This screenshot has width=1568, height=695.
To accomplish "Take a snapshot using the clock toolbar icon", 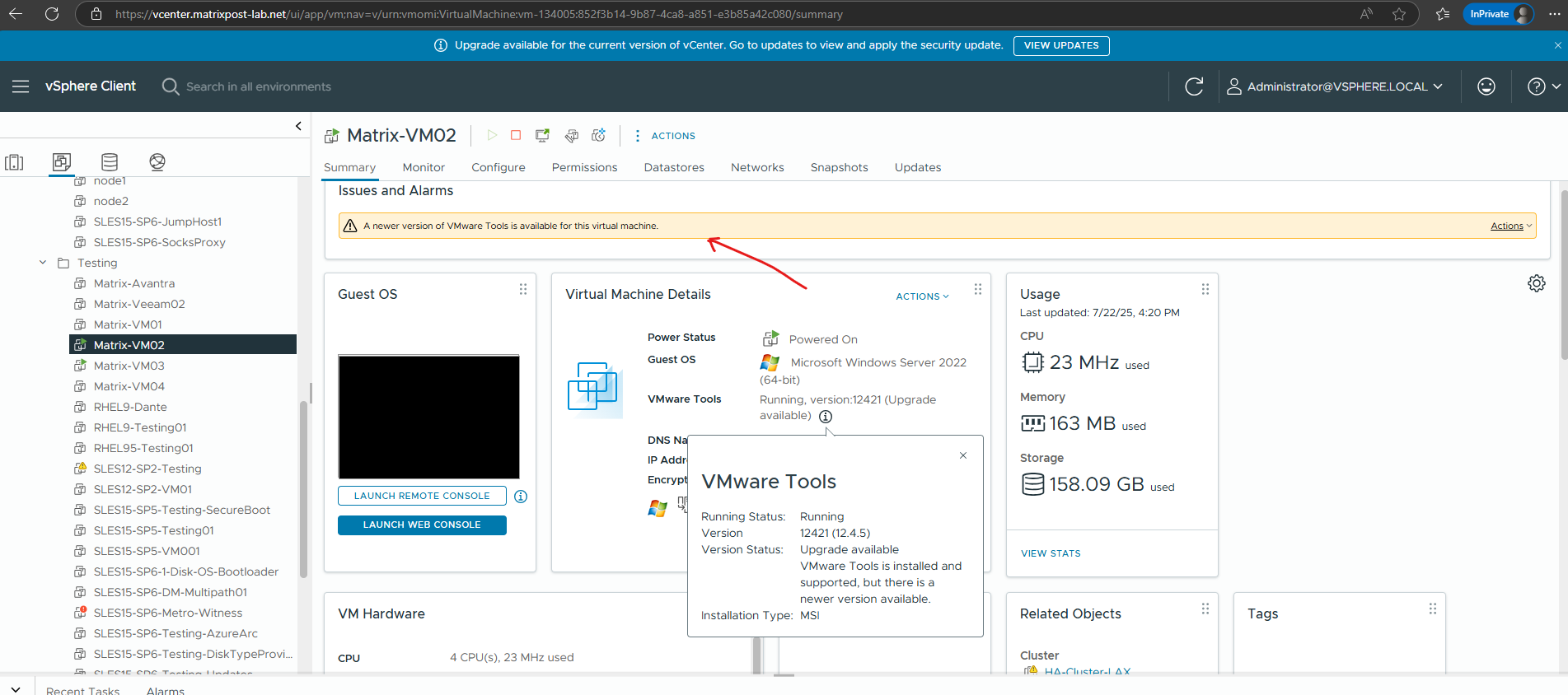I will (x=599, y=135).
